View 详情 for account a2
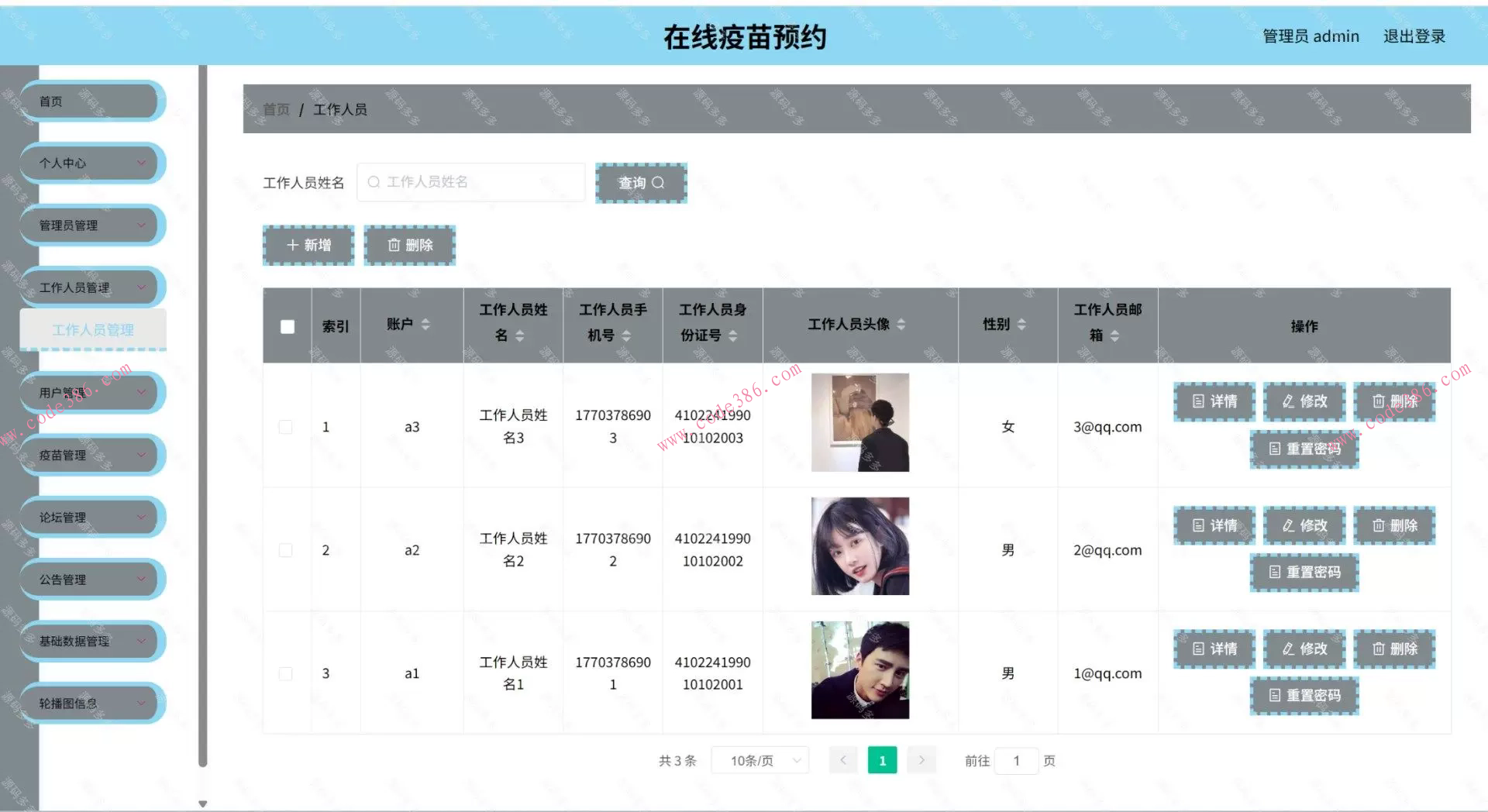Image resolution: width=1488 pixels, height=812 pixels. [x=1214, y=525]
